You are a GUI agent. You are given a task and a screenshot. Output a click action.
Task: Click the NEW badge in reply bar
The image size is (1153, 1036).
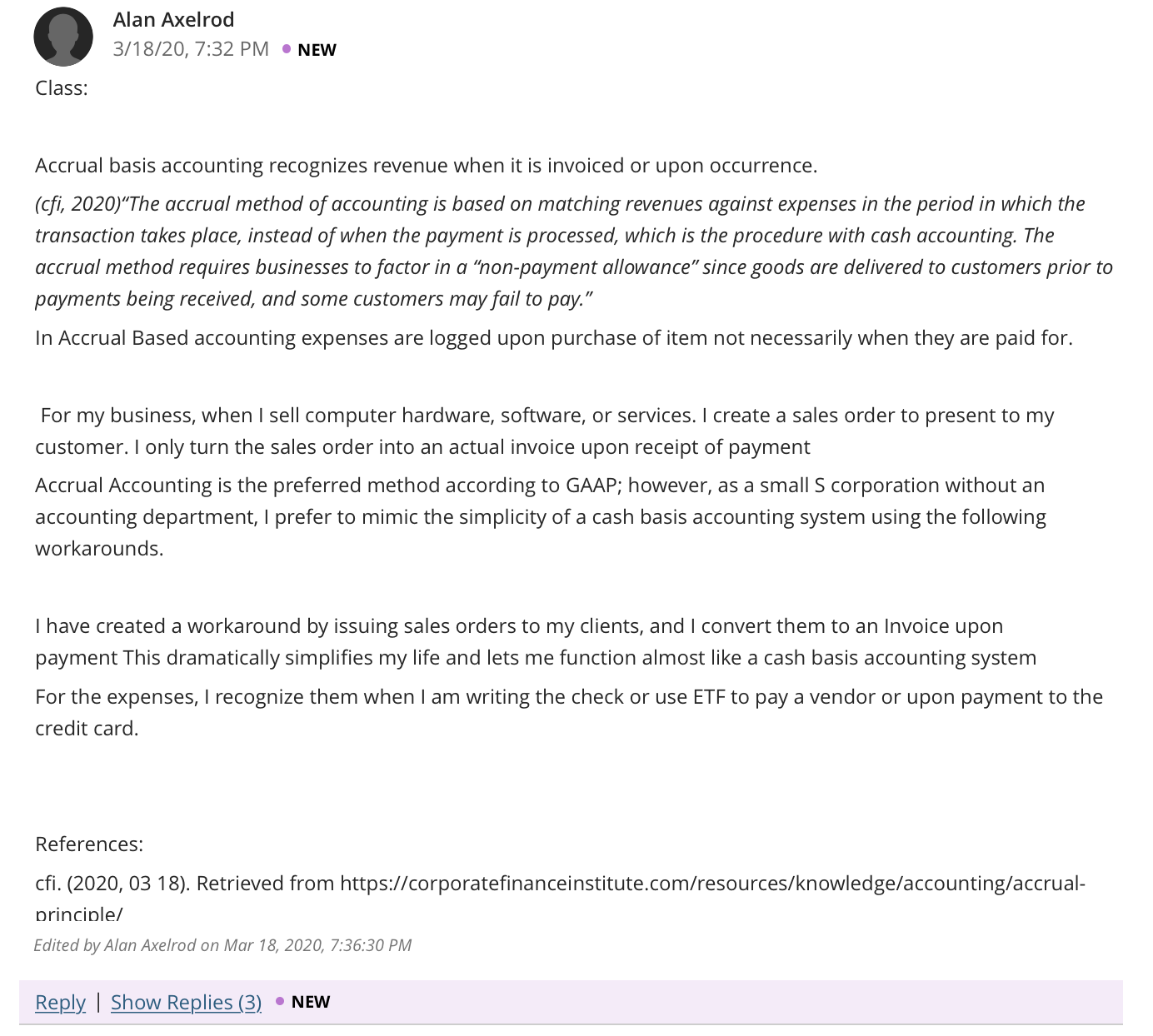pyautogui.click(x=311, y=1002)
